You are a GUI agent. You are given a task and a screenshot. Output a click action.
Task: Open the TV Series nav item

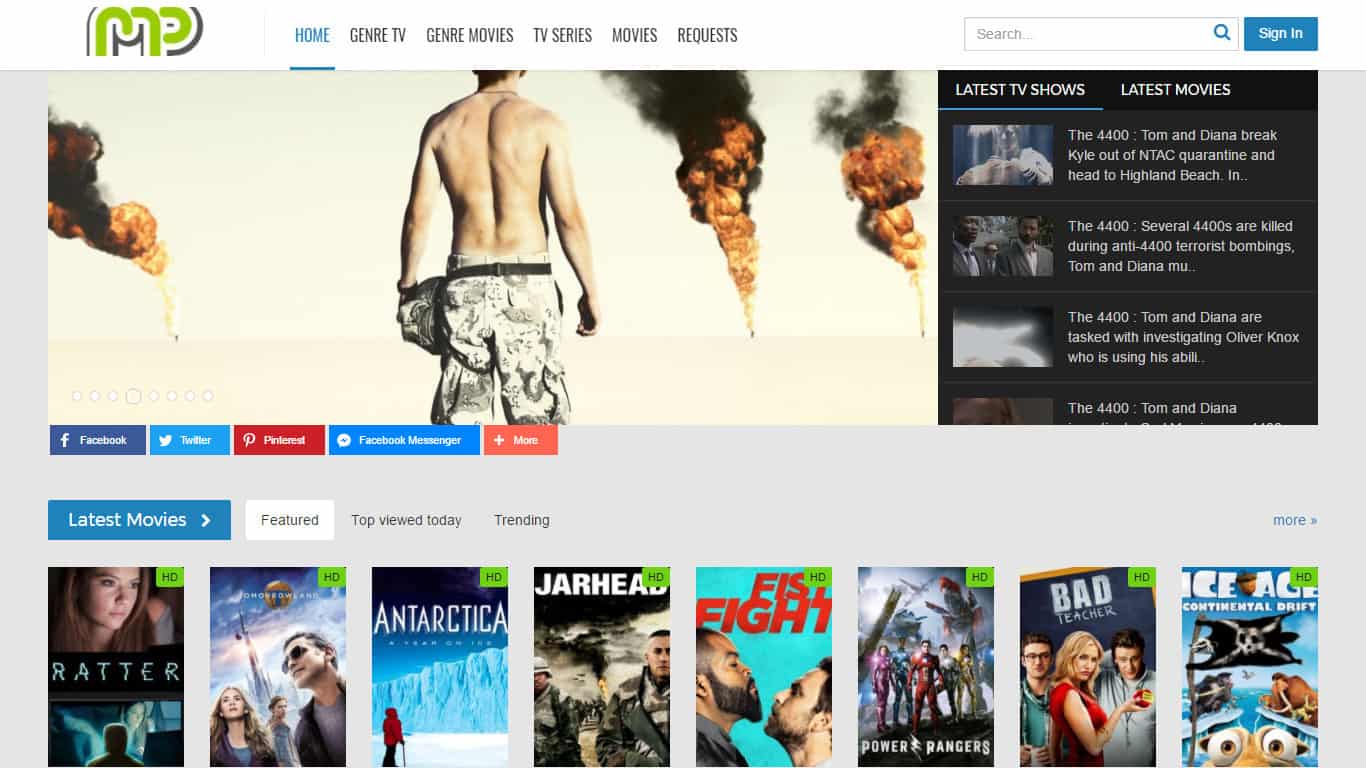(x=562, y=35)
